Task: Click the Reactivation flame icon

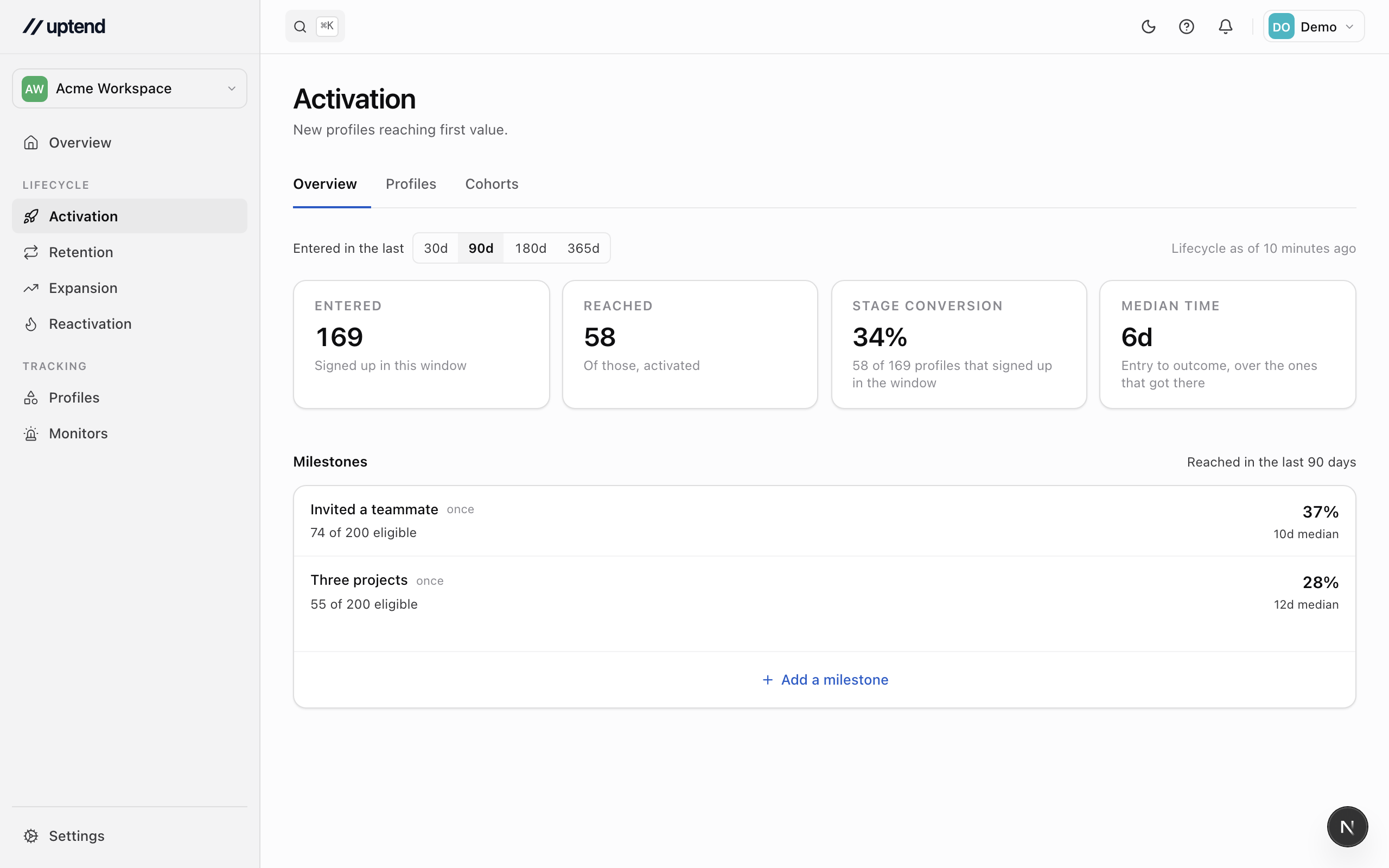Action: (31, 324)
